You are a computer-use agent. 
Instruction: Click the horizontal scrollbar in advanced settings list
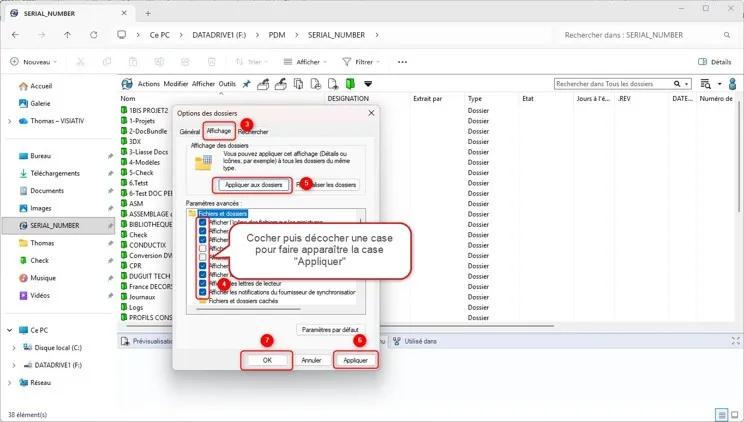pyautogui.click(x=248, y=309)
